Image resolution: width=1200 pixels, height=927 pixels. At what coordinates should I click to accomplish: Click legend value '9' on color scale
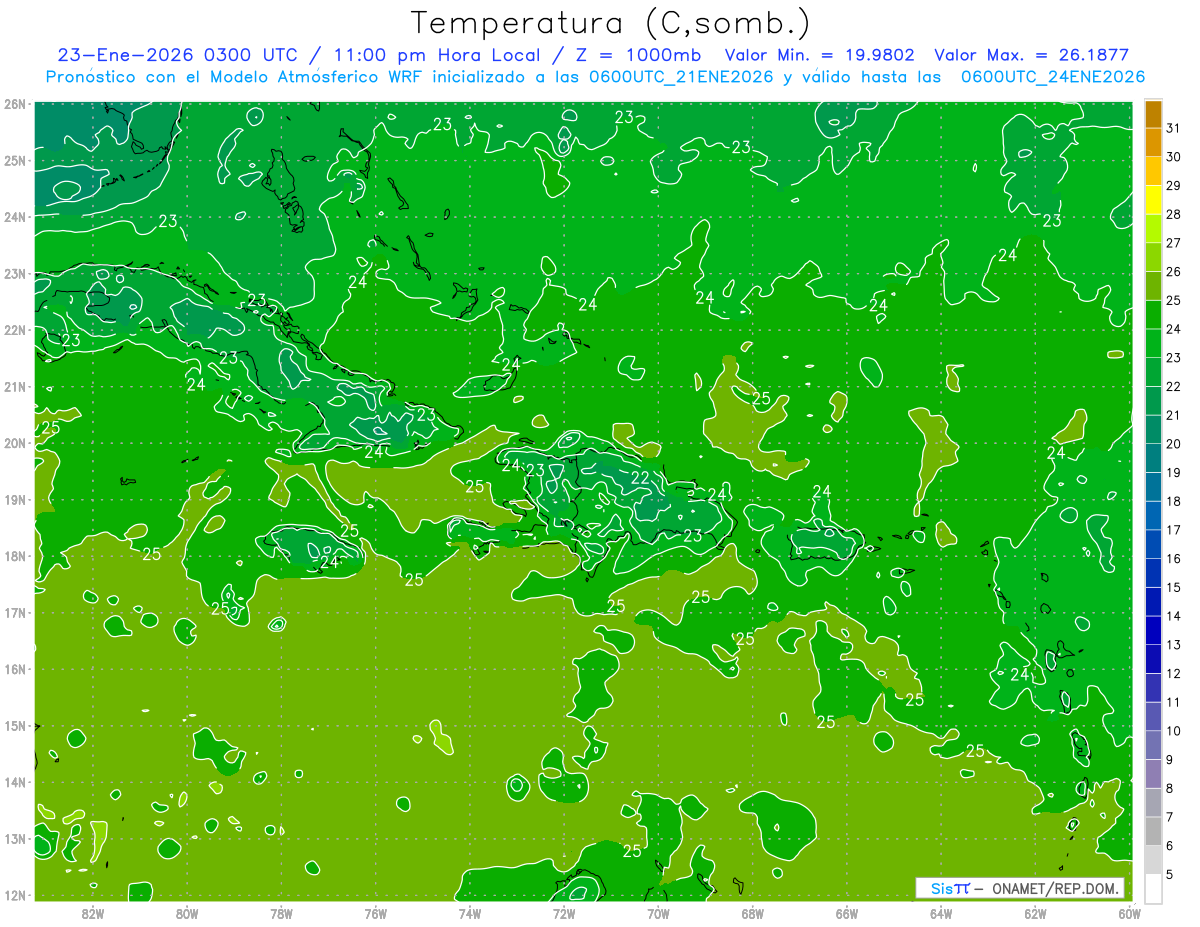[1169, 760]
